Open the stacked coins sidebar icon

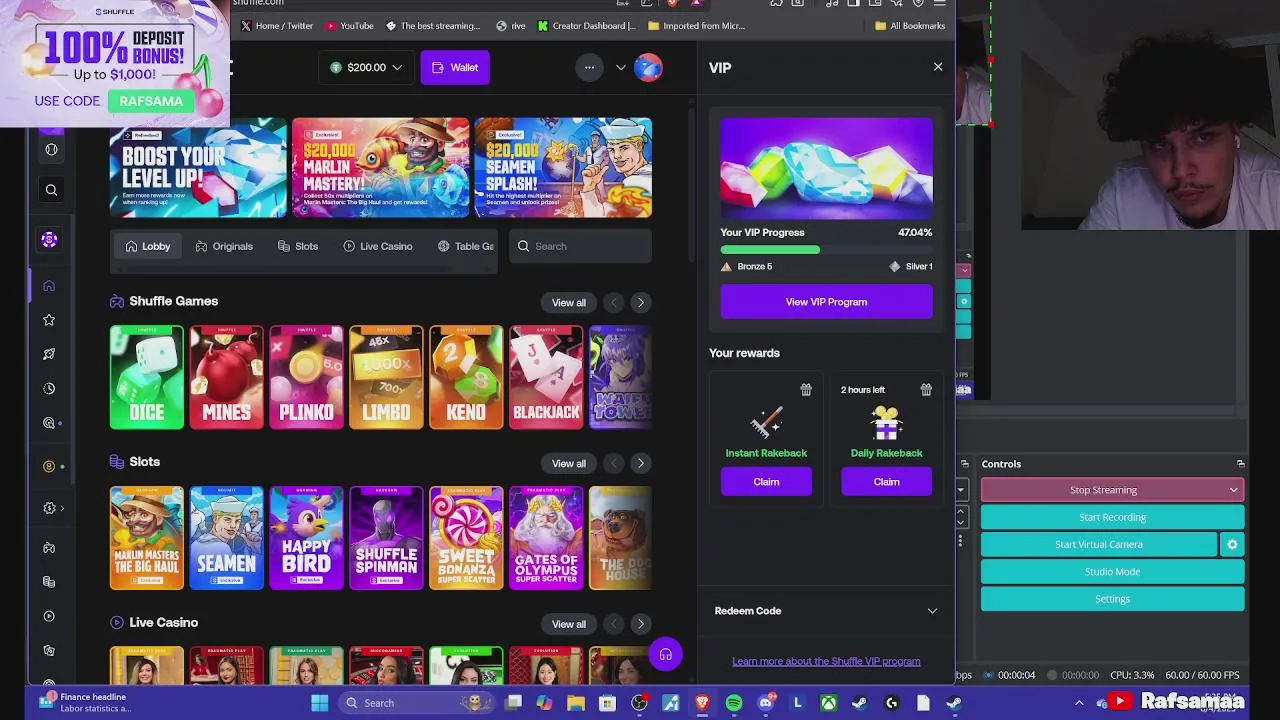pos(49,582)
